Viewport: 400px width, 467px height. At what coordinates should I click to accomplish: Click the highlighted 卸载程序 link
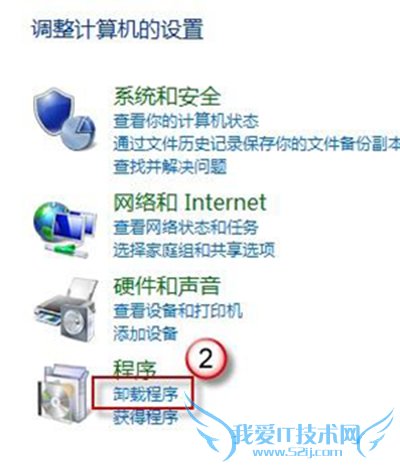146,394
